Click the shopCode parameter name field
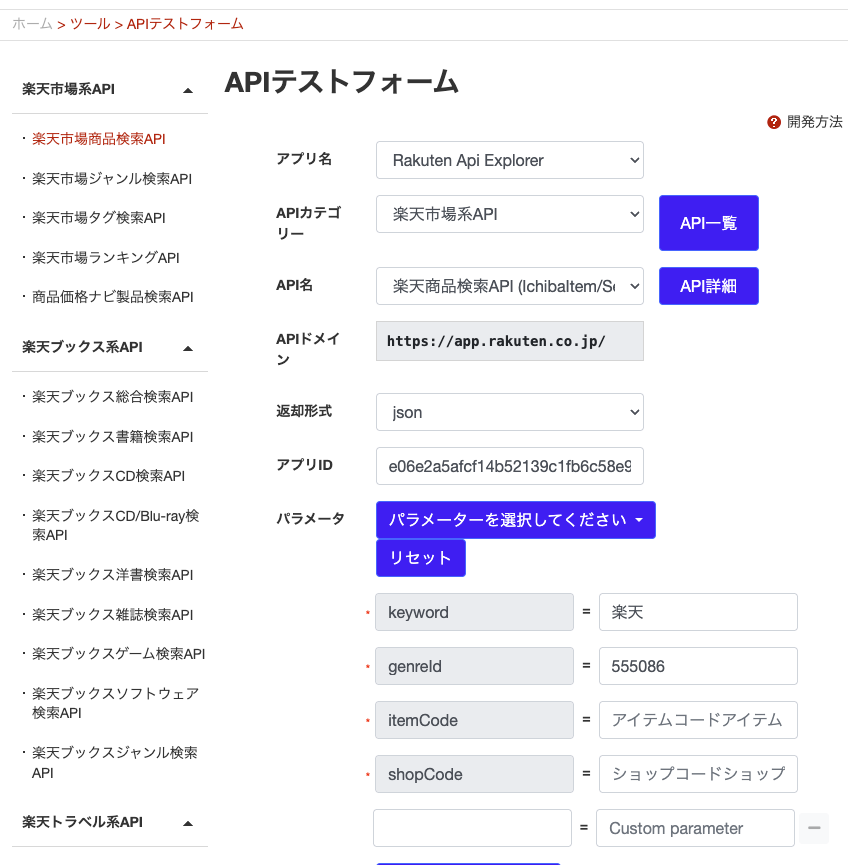This screenshot has width=848, height=865. pos(474,774)
